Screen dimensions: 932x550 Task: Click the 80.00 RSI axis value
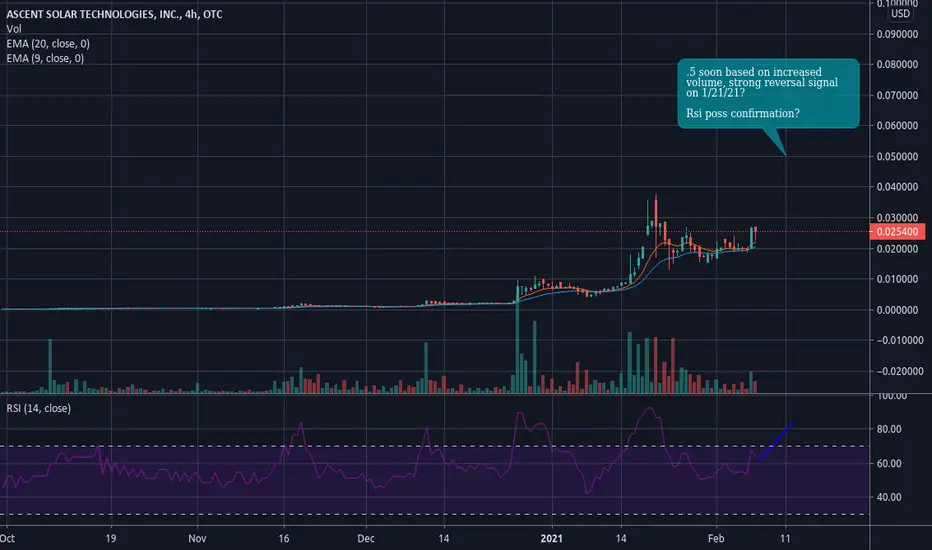(x=889, y=429)
